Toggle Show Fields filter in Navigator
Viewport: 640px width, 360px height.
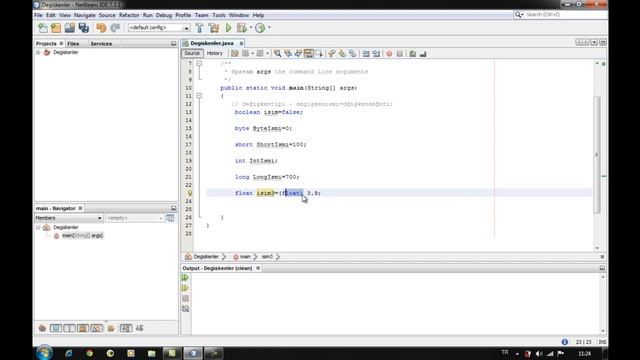point(56,328)
